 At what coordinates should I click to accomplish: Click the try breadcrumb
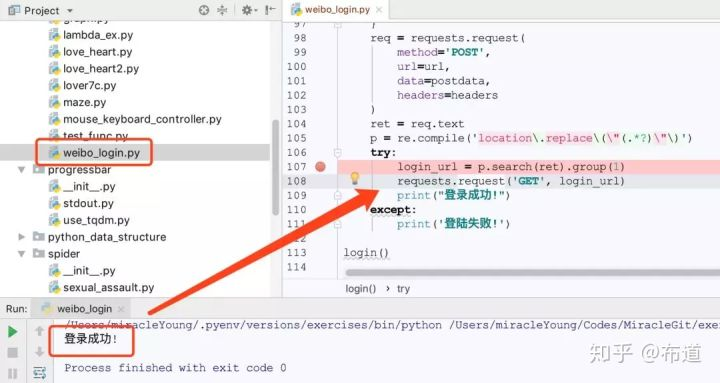[403, 288]
